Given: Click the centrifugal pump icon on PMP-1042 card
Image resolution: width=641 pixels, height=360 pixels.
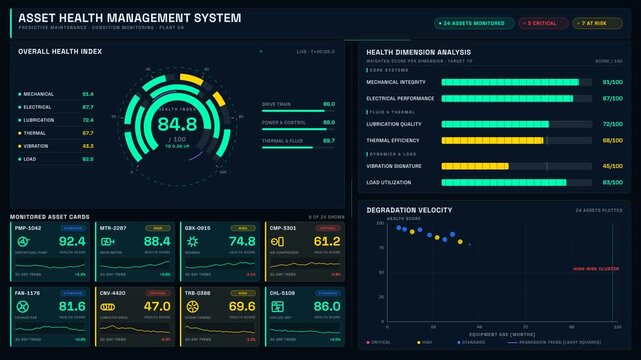Looking at the screenshot, I should (x=23, y=242).
